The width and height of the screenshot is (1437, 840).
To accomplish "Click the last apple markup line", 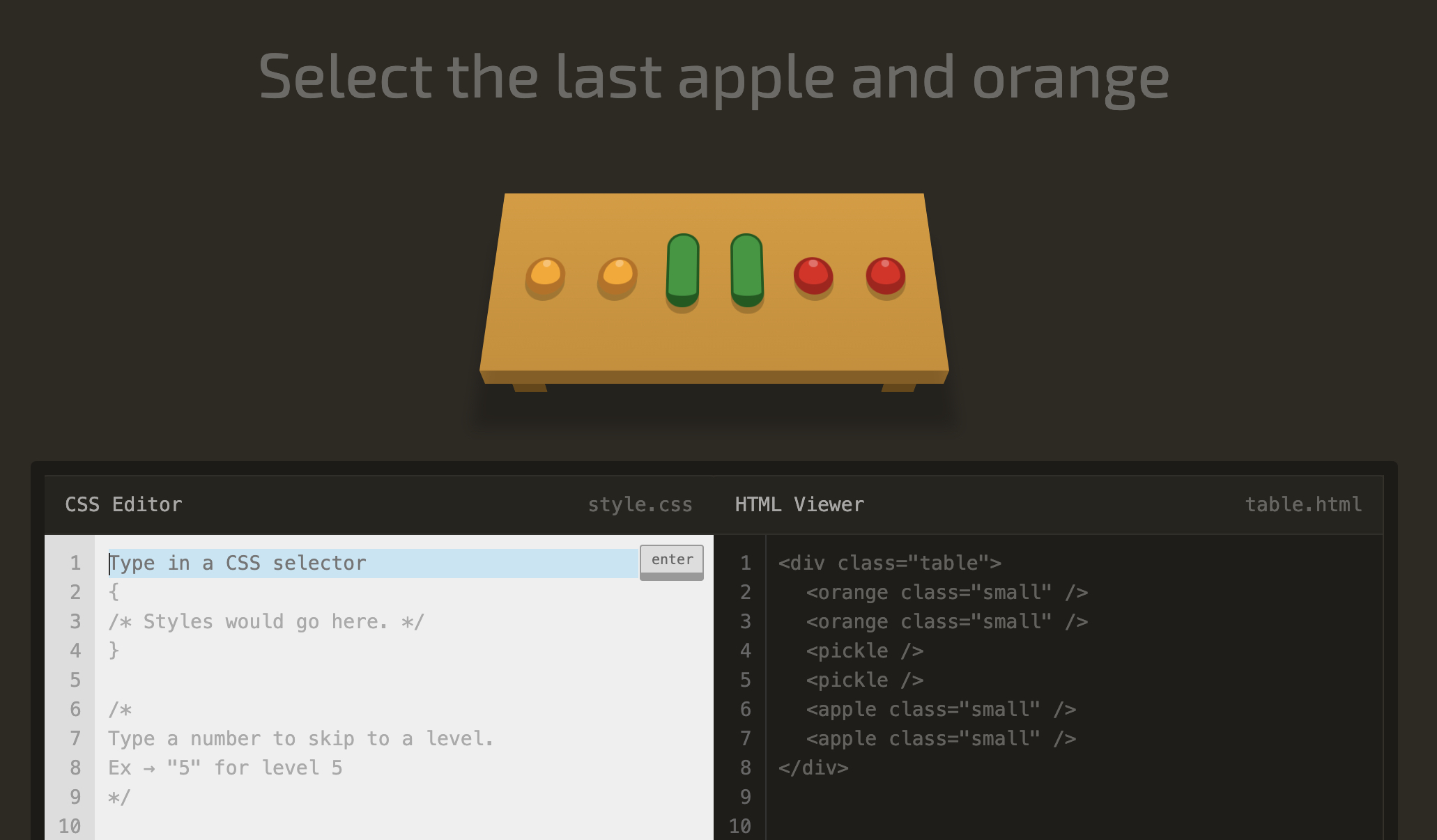I will click(941, 739).
